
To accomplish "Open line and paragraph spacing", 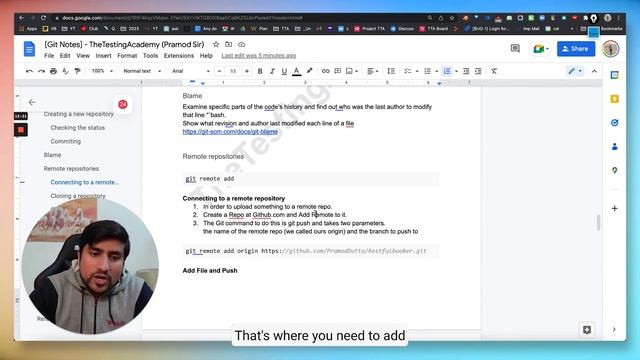I will click(x=391, y=71).
